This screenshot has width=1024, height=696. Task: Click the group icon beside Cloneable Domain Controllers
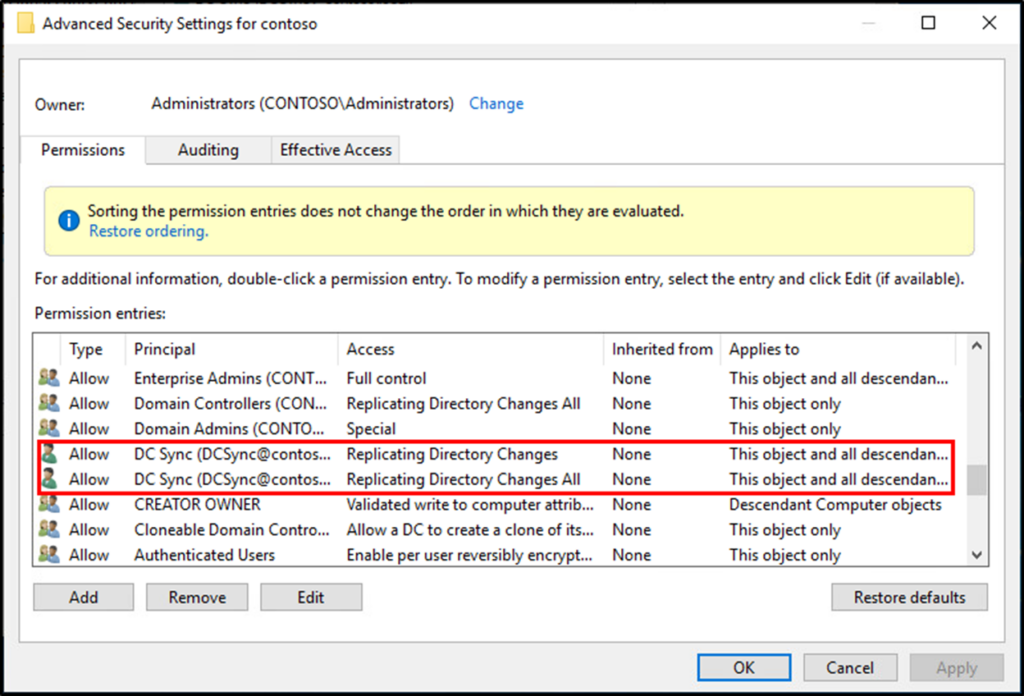click(x=47, y=530)
